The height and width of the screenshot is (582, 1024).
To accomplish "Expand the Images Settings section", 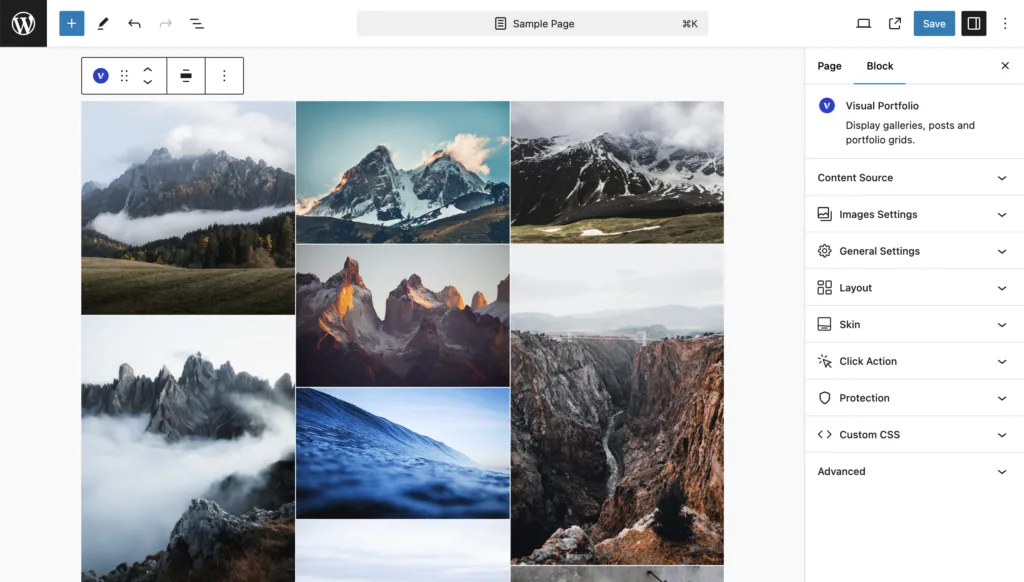I will [x=913, y=214].
